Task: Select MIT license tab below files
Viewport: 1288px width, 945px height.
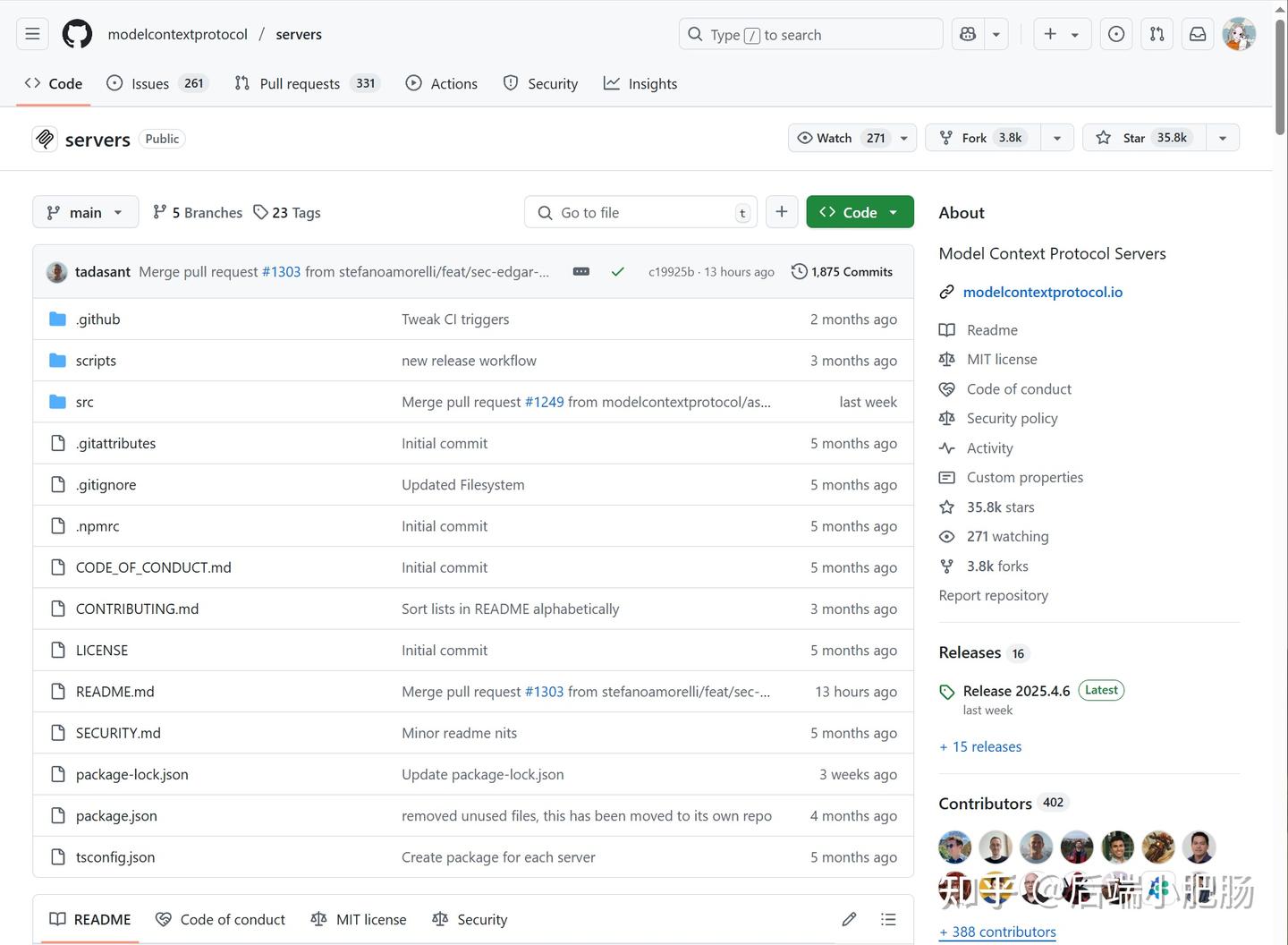Action: pos(359,919)
